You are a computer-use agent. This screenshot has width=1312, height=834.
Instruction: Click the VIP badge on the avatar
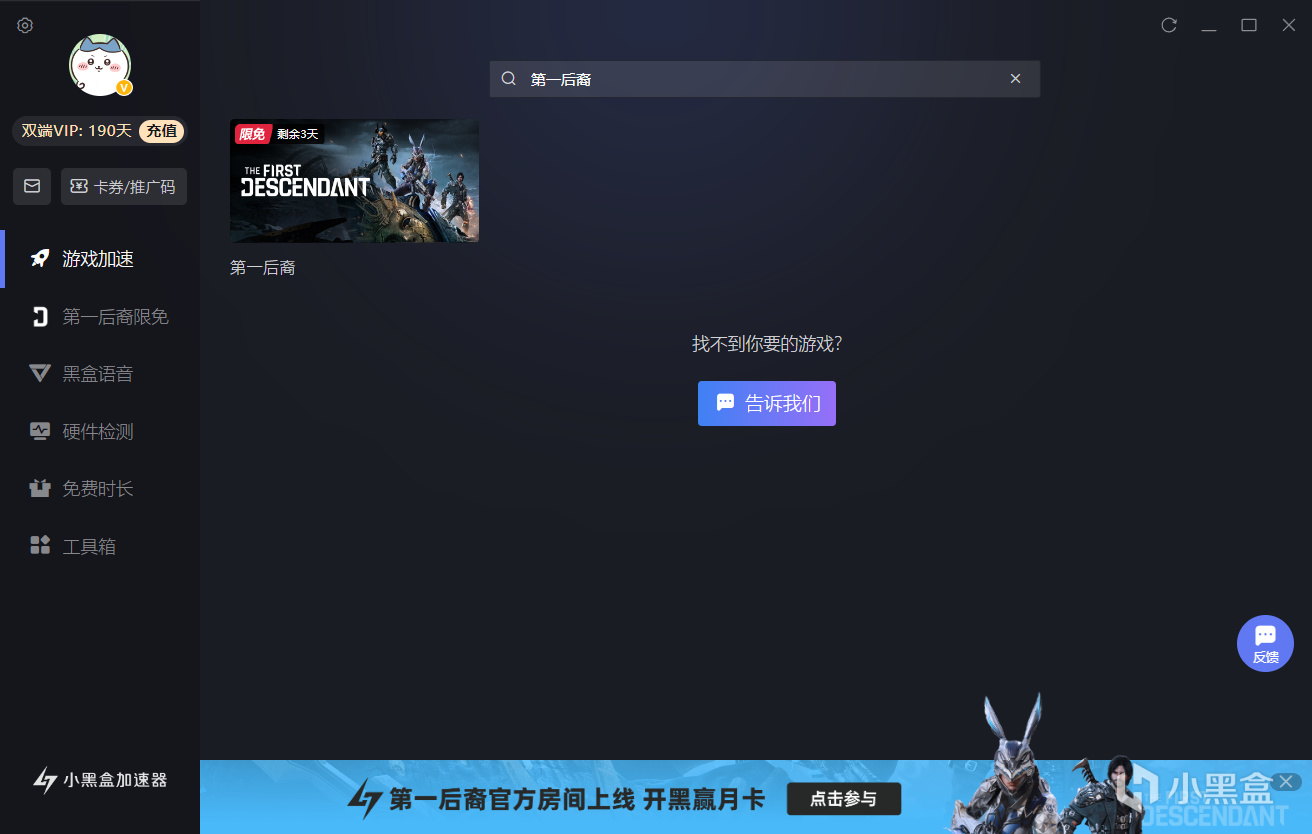pyautogui.click(x=124, y=88)
